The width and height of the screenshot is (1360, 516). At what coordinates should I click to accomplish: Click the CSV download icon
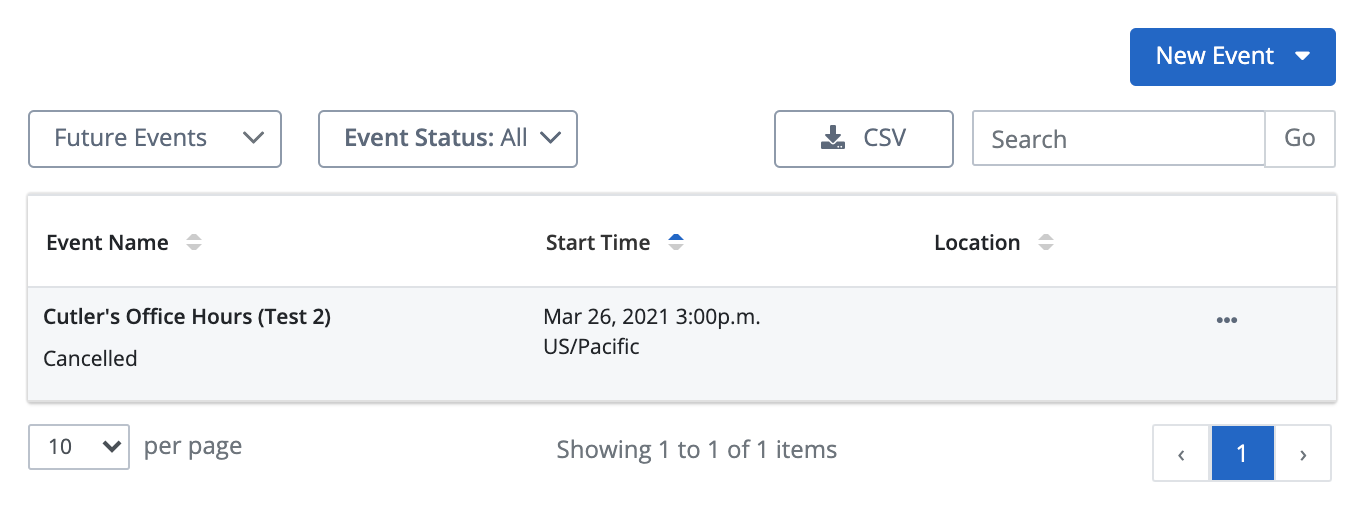[832, 138]
